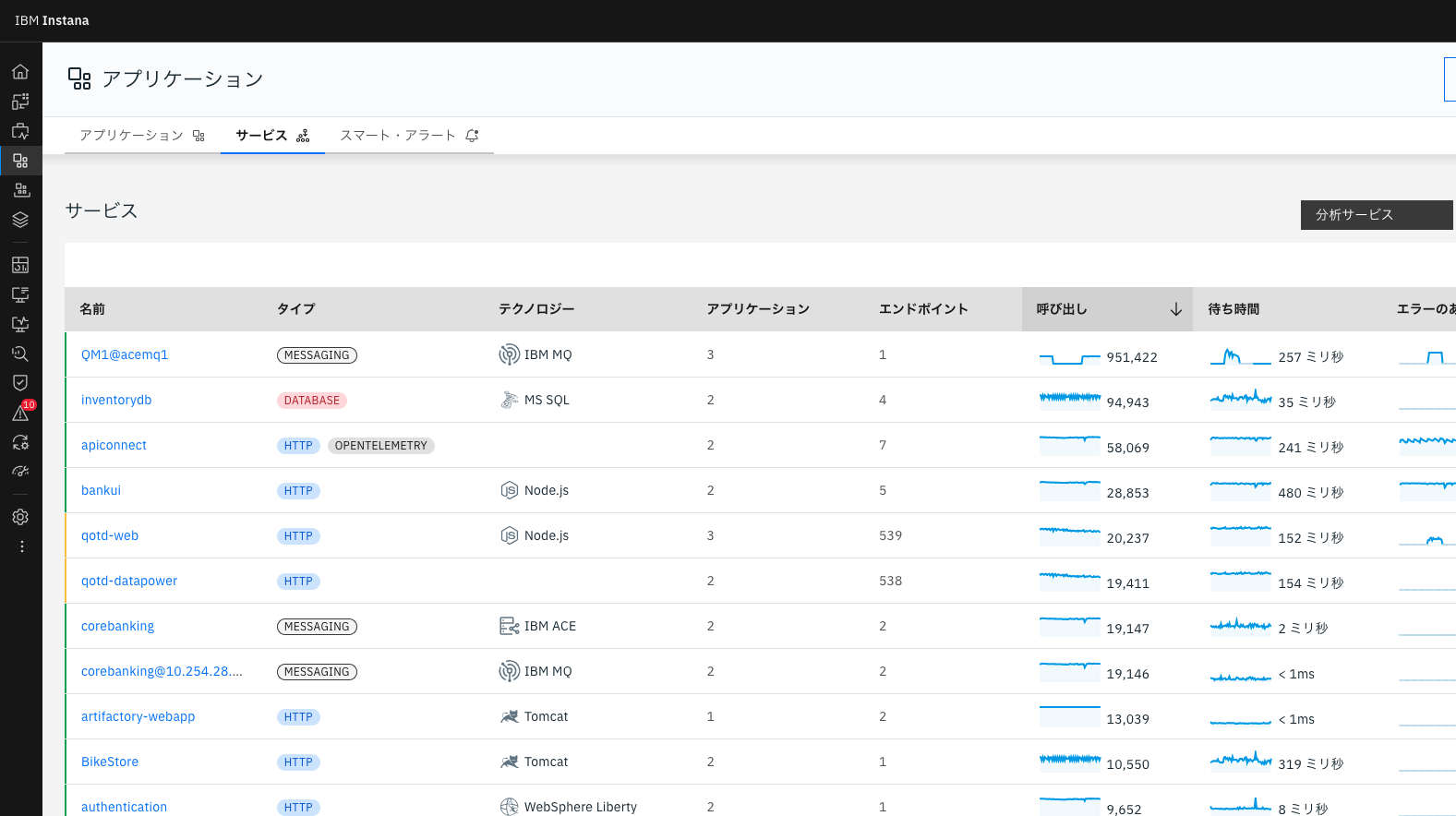Open the automation refresh-gear icon in sidebar
Screen dimensions: 1456x816
click(20, 442)
